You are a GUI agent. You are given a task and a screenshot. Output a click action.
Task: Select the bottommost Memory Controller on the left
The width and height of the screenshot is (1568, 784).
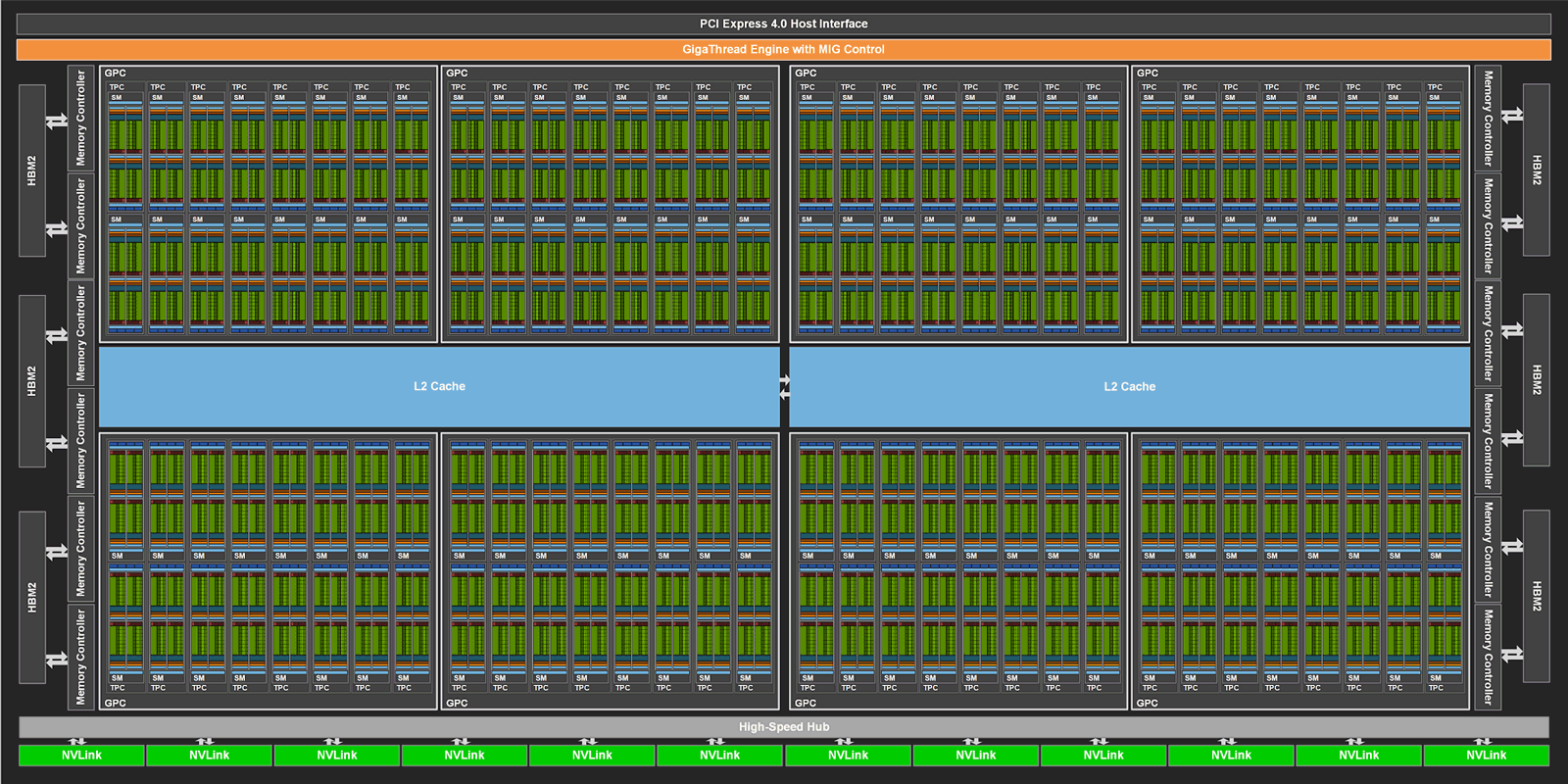(80, 656)
